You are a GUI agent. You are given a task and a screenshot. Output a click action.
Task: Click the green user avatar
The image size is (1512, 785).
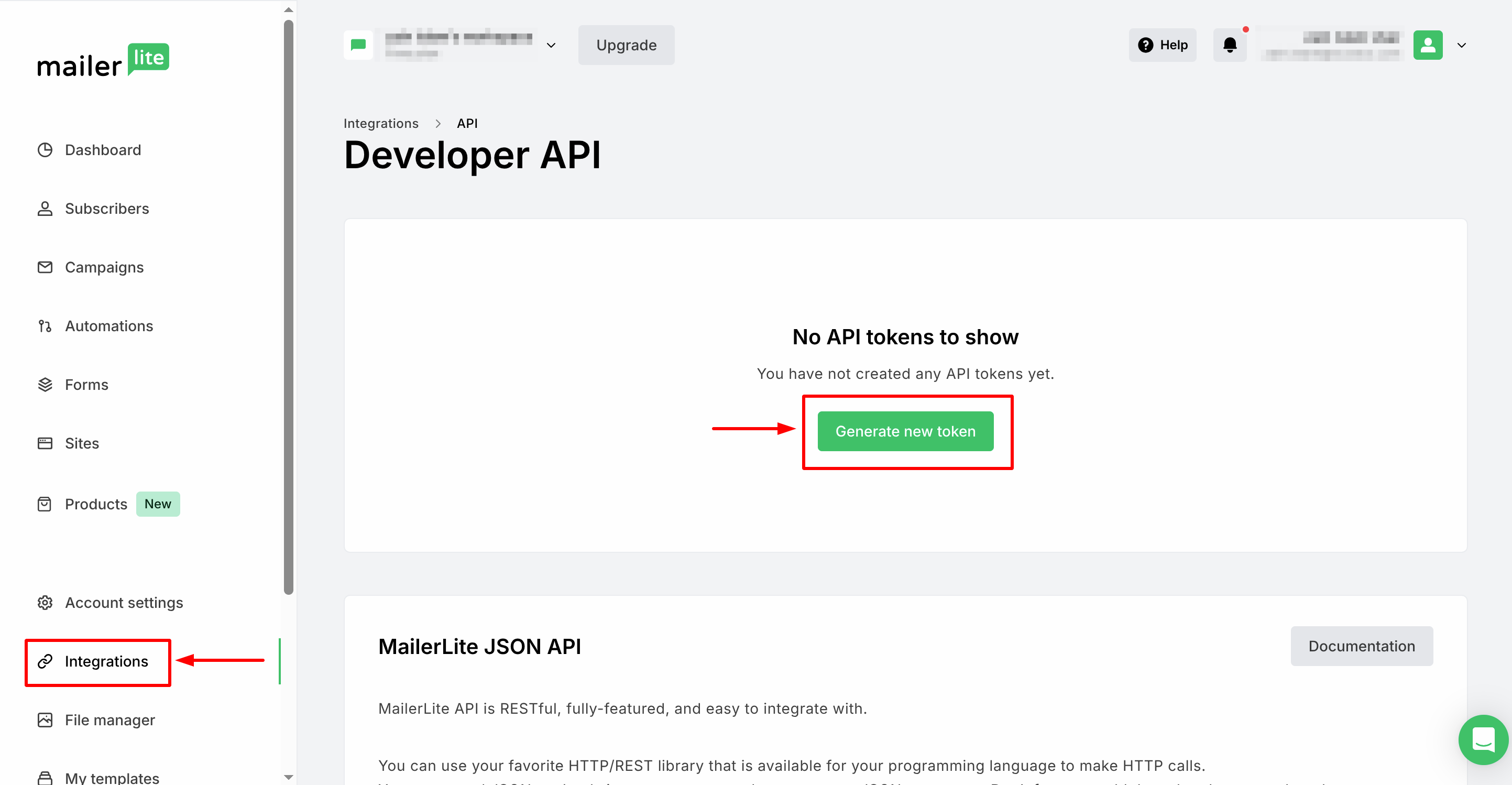[1428, 45]
